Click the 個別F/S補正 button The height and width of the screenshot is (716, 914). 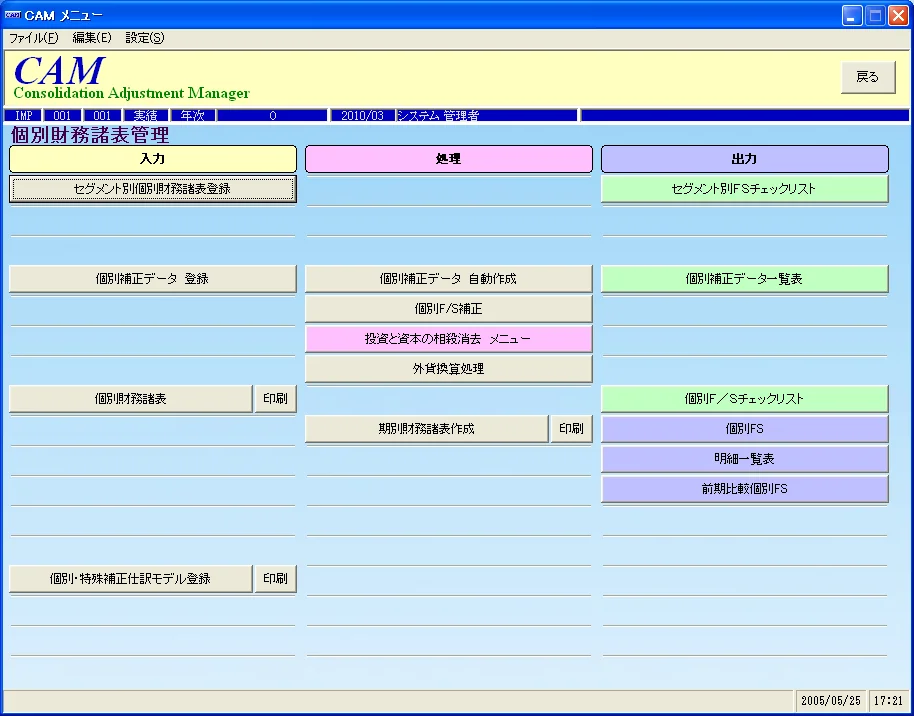(x=448, y=309)
